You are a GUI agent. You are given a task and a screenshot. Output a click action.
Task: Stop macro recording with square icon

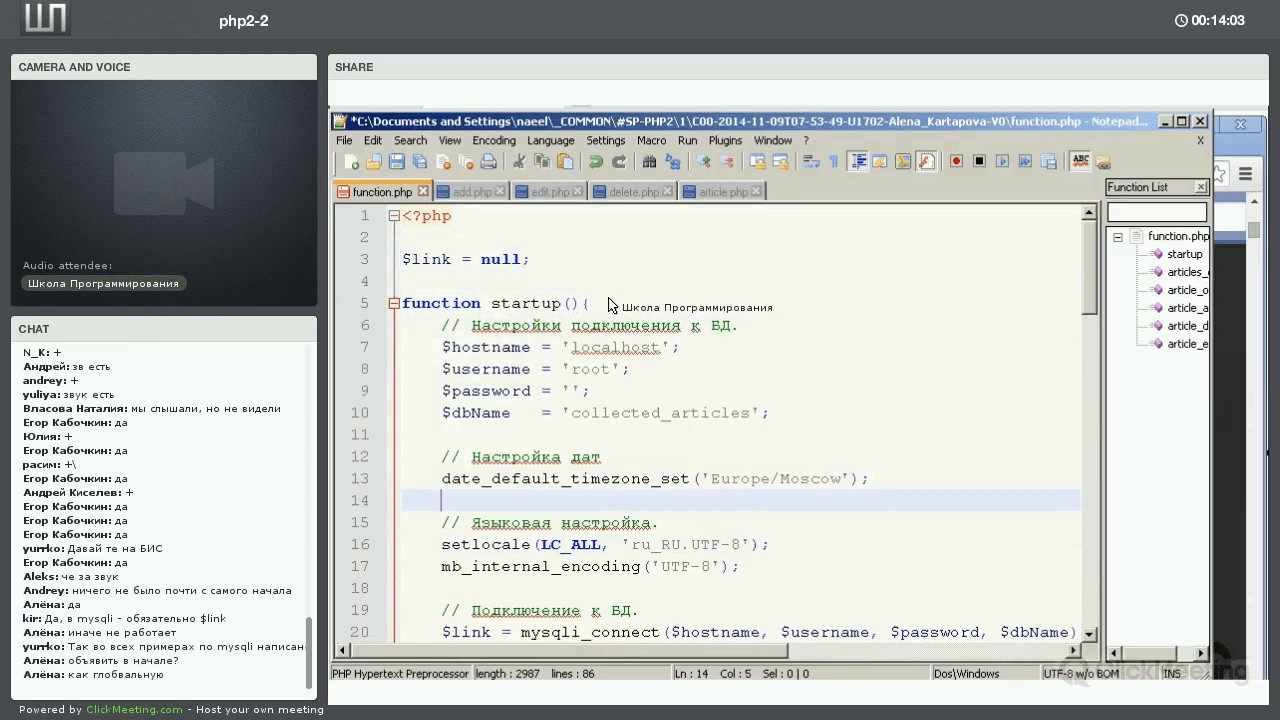tap(979, 162)
